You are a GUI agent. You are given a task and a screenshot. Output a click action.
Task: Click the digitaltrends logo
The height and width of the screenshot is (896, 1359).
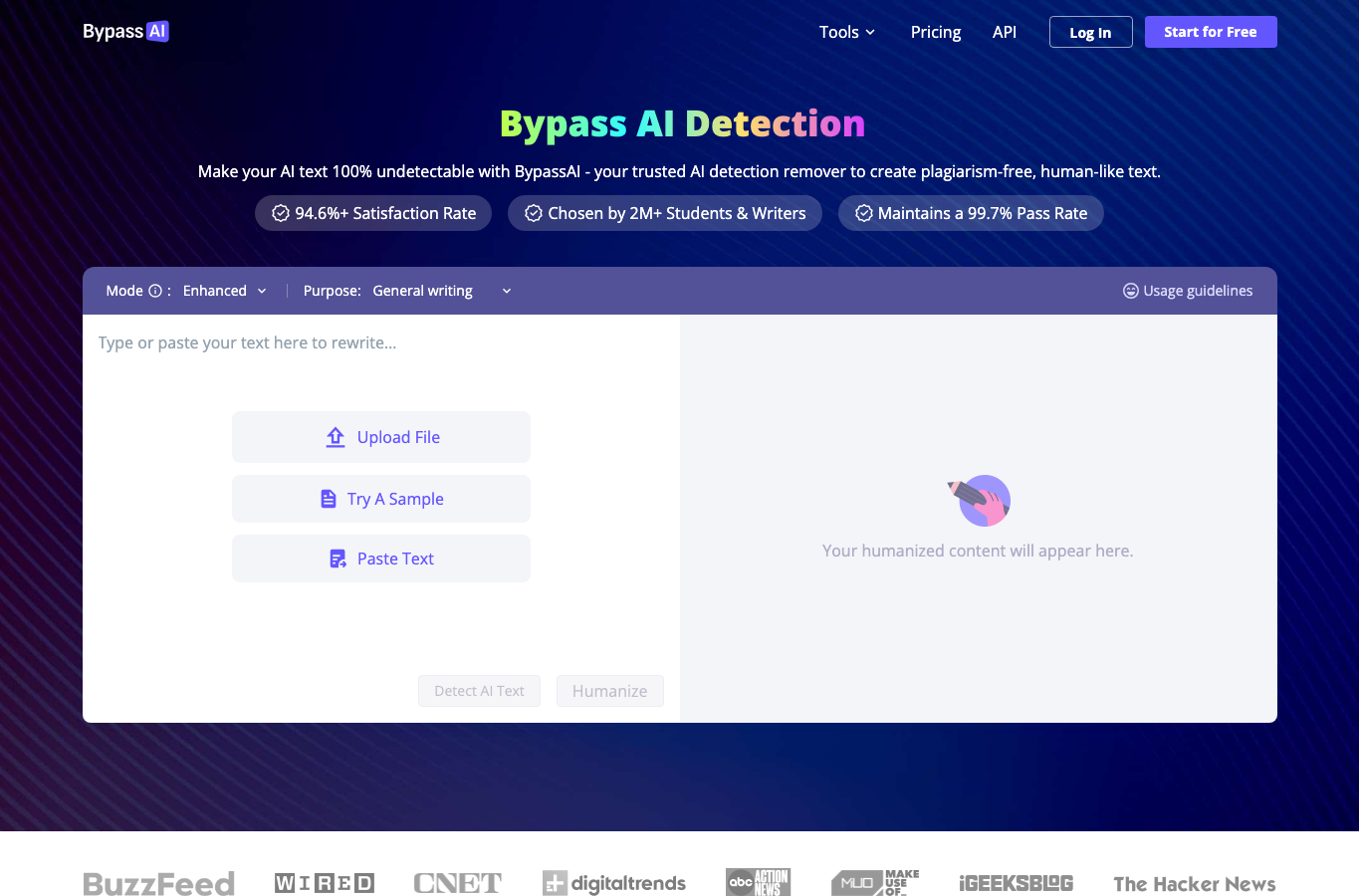pos(614,883)
